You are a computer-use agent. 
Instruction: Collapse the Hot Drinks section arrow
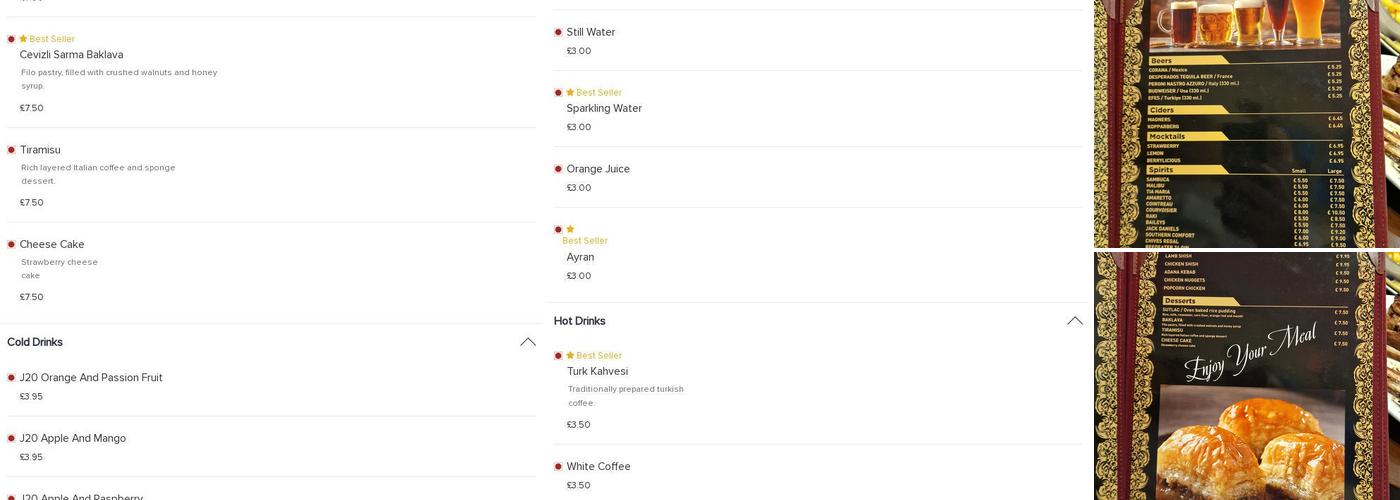point(1075,321)
